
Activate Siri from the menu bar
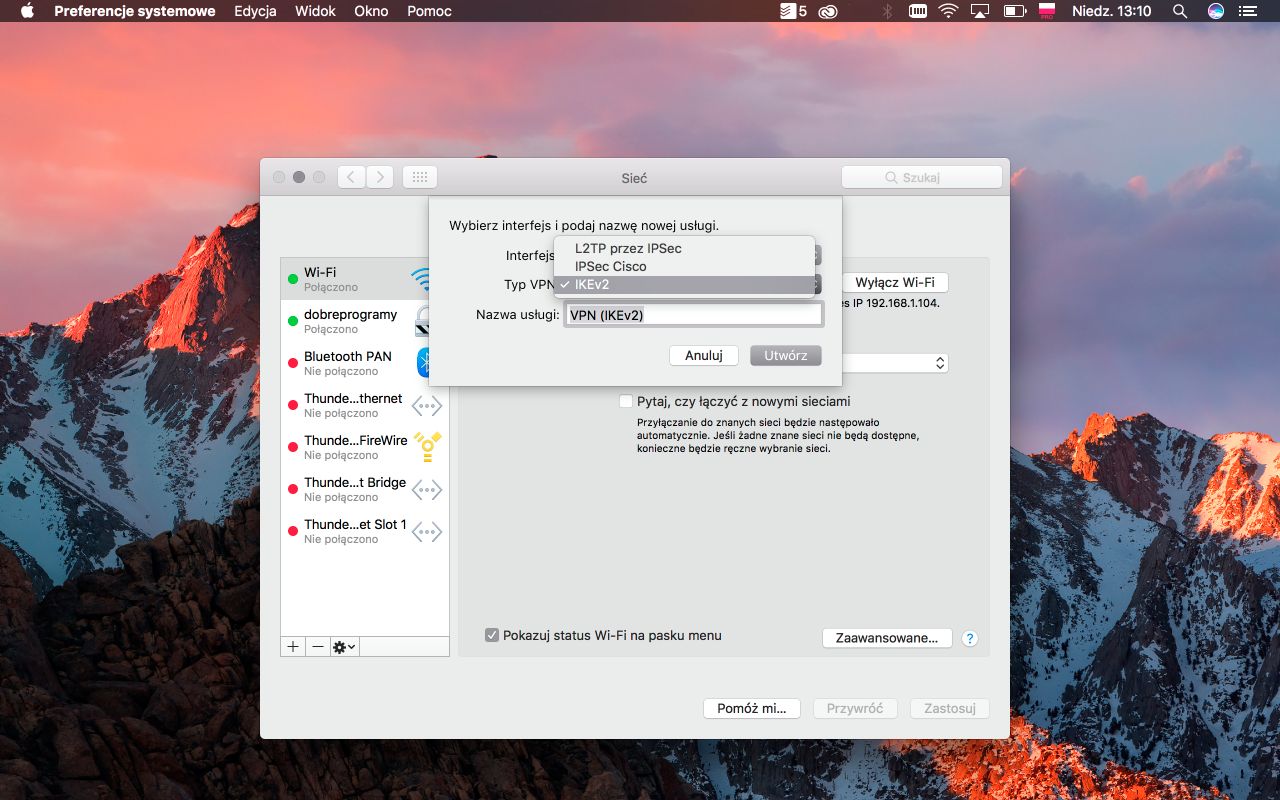pos(1216,11)
